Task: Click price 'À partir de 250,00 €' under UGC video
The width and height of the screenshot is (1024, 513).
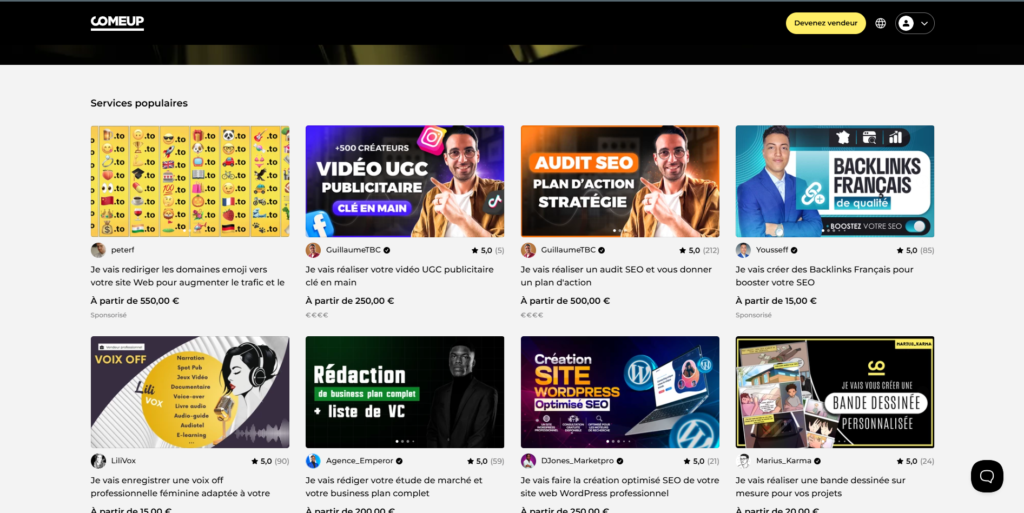Action: point(349,301)
